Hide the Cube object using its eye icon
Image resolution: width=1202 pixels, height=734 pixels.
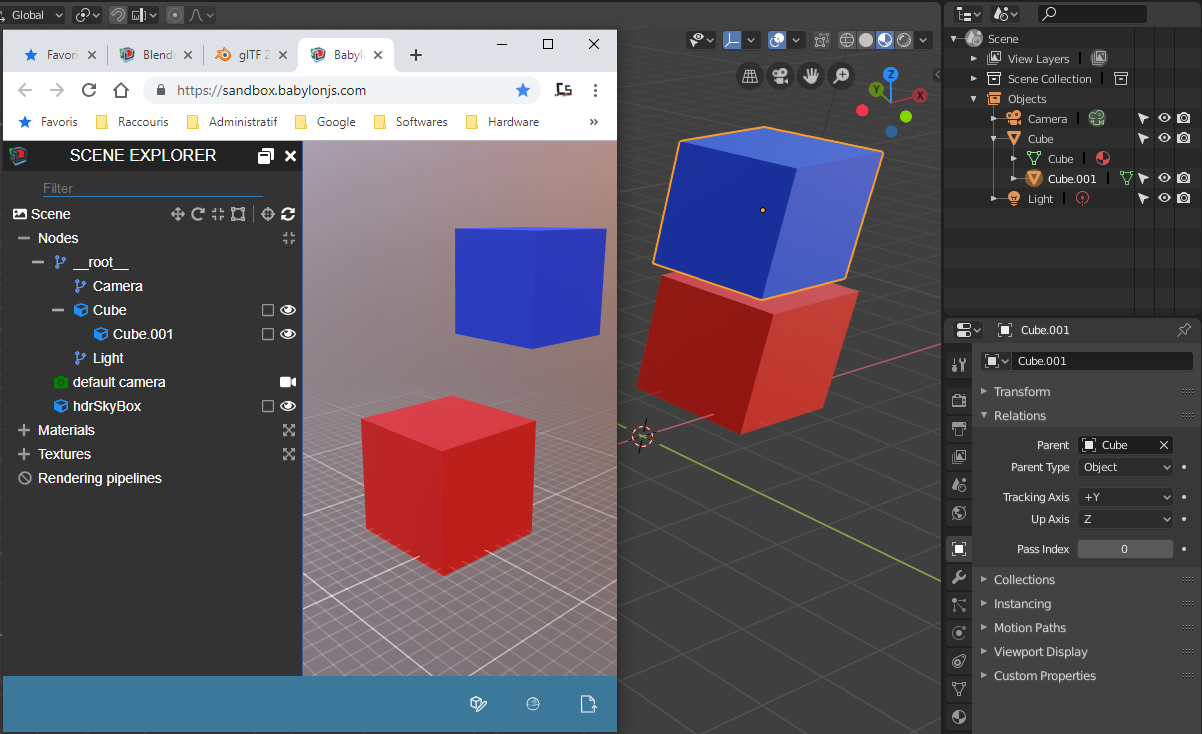(1164, 138)
